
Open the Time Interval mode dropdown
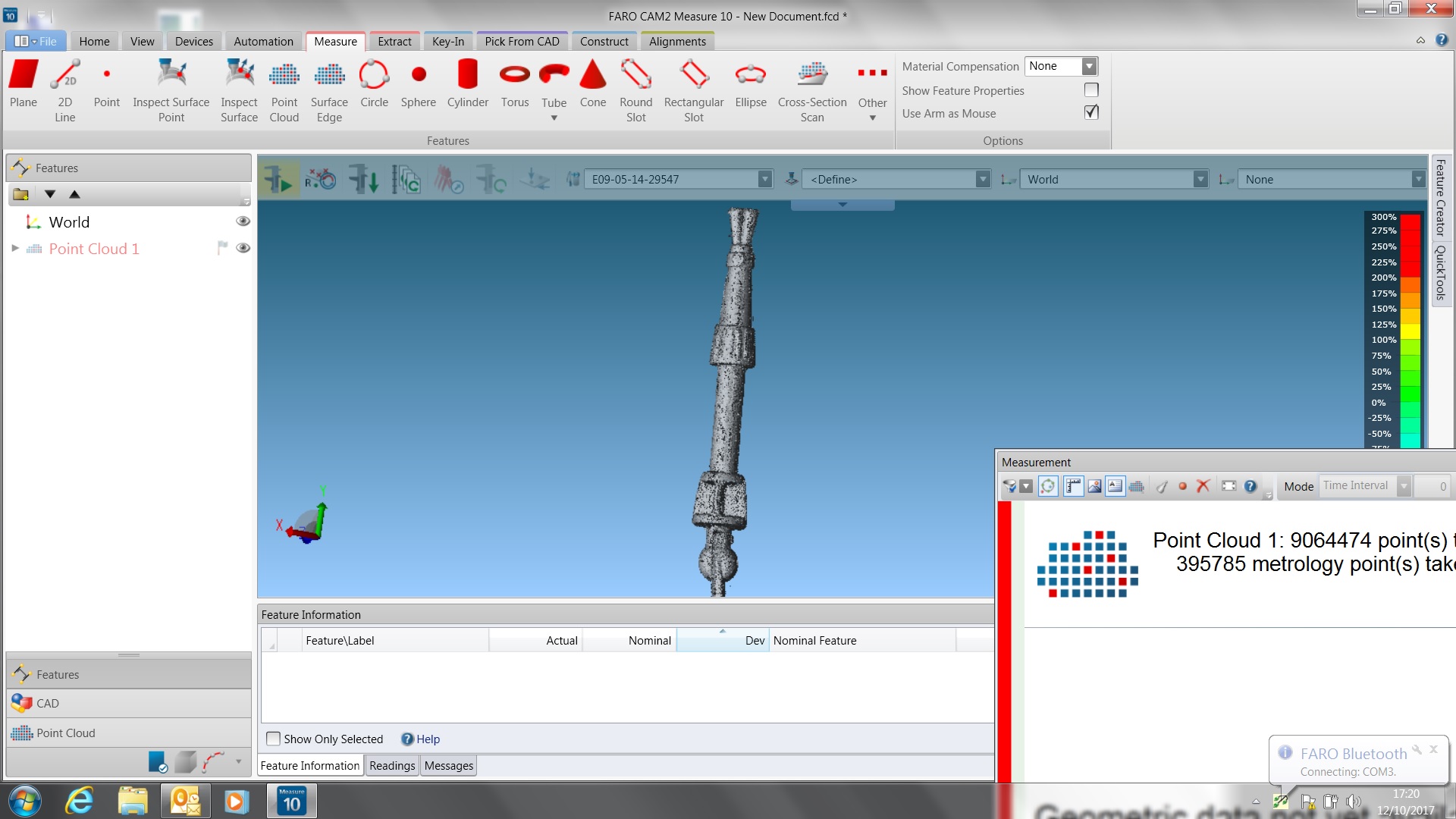pyautogui.click(x=1404, y=486)
